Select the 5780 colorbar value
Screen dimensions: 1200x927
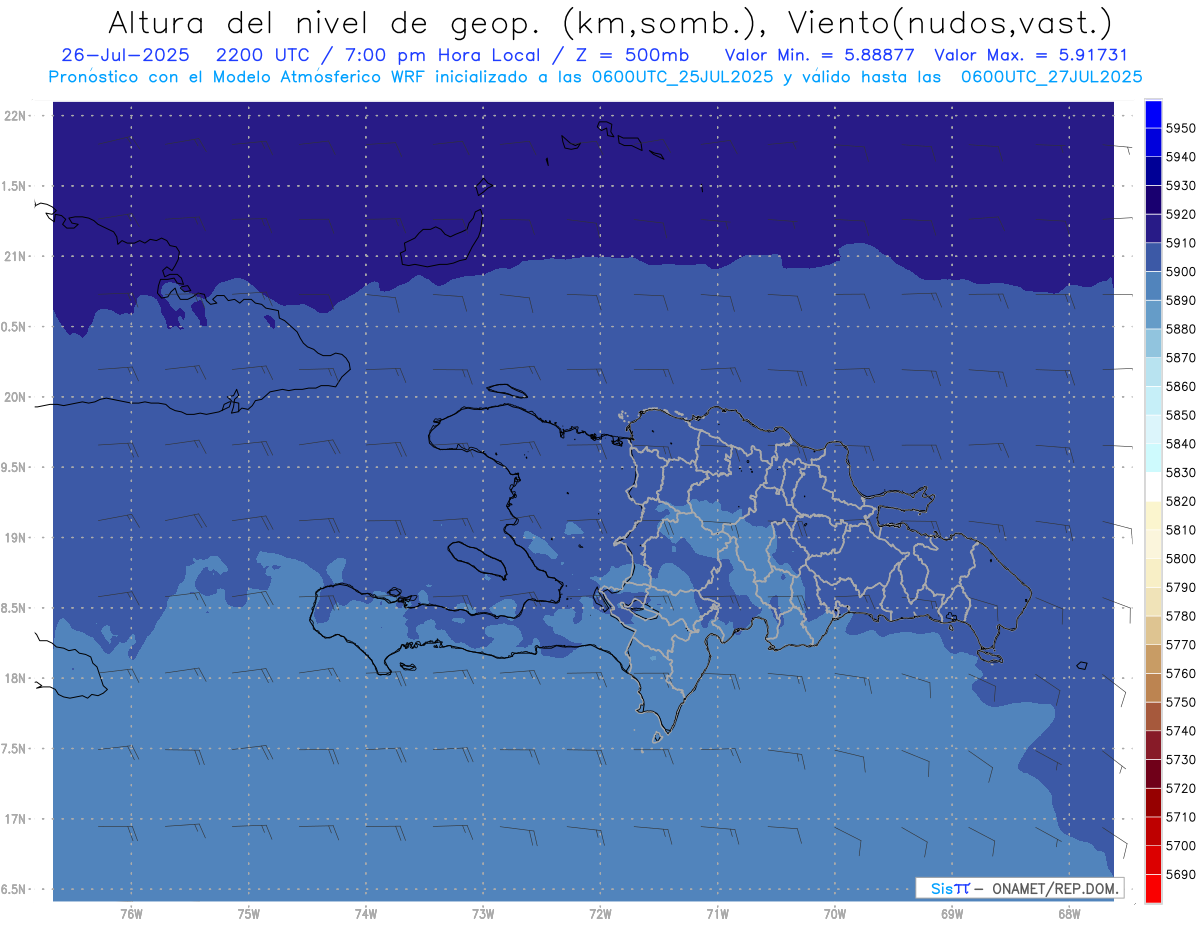point(1181,616)
